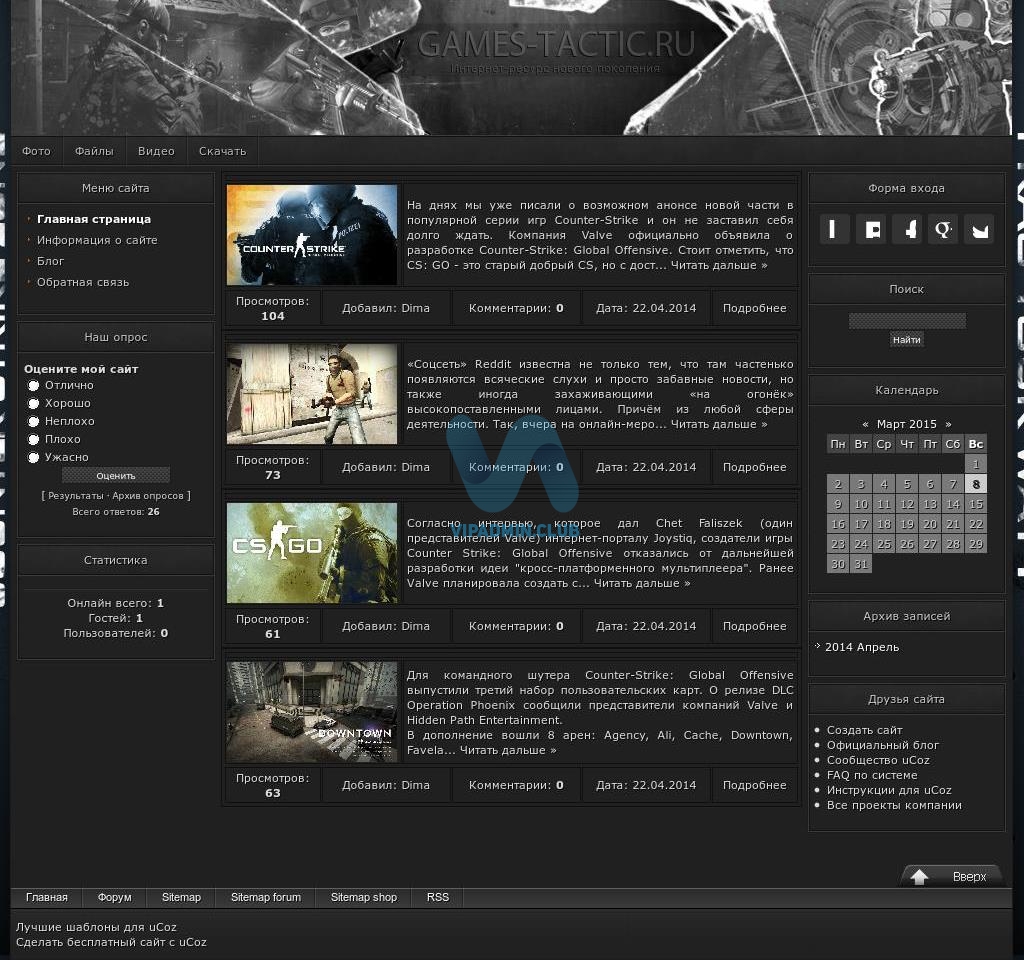Click the vertical bar login icon
The height and width of the screenshot is (960, 1024).
pyautogui.click(x=833, y=229)
